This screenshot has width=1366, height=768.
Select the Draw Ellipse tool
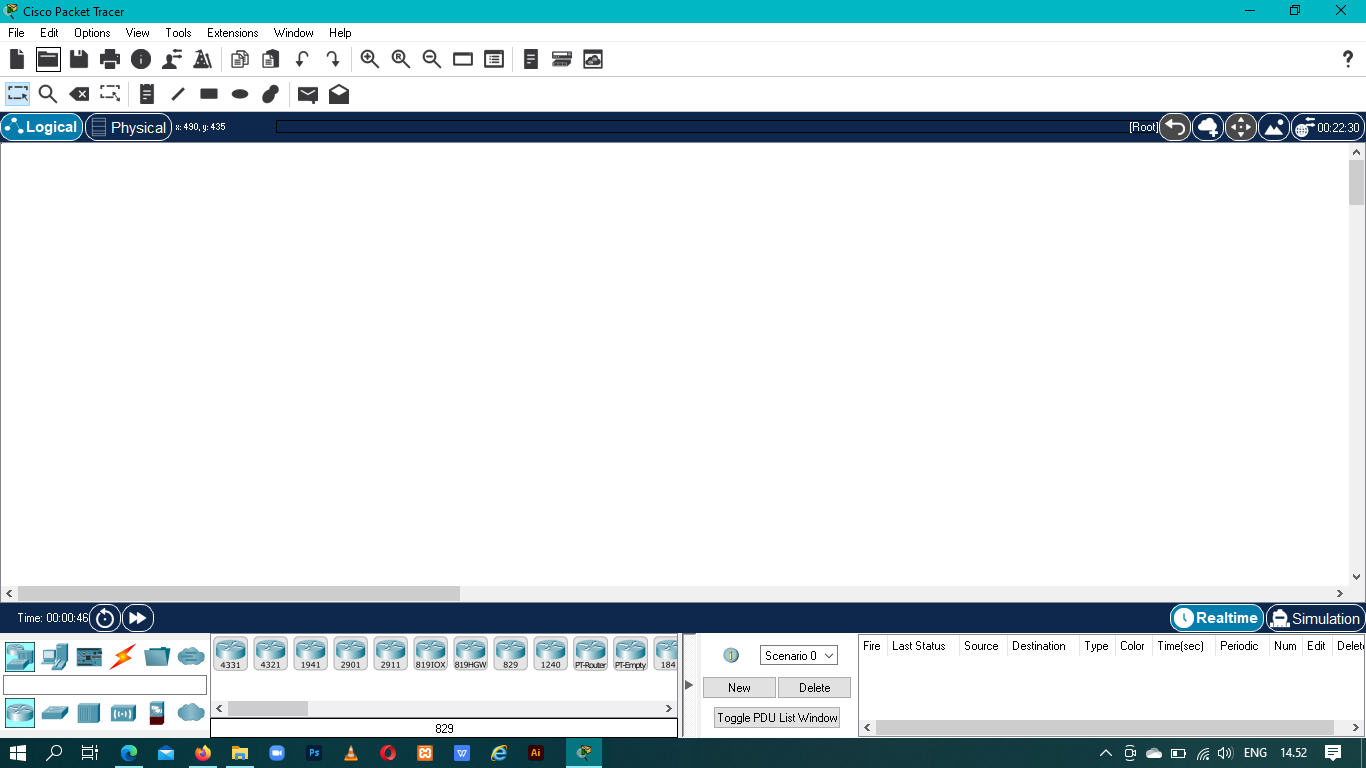(240, 94)
